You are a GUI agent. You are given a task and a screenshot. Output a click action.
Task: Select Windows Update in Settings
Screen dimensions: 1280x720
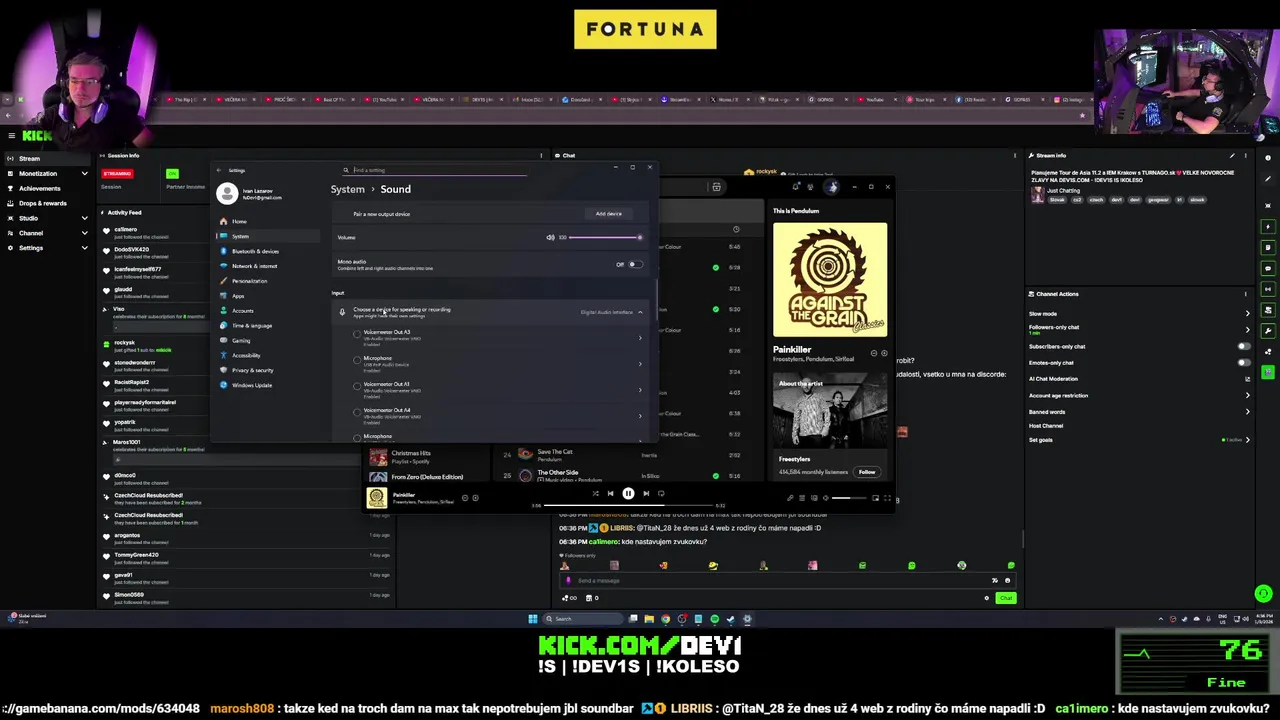click(x=268, y=385)
